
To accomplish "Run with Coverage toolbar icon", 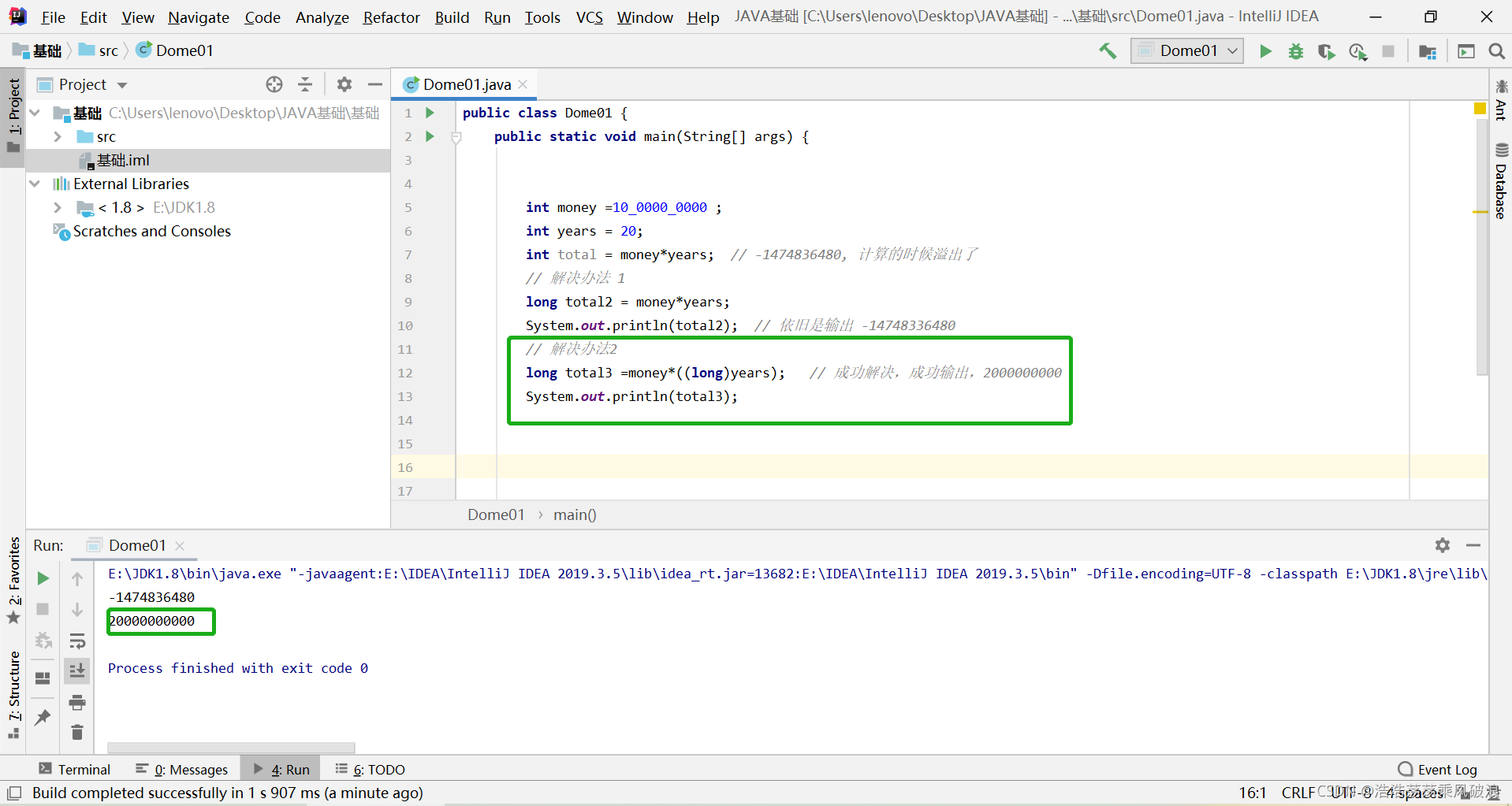I will [x=1327, y=51].
